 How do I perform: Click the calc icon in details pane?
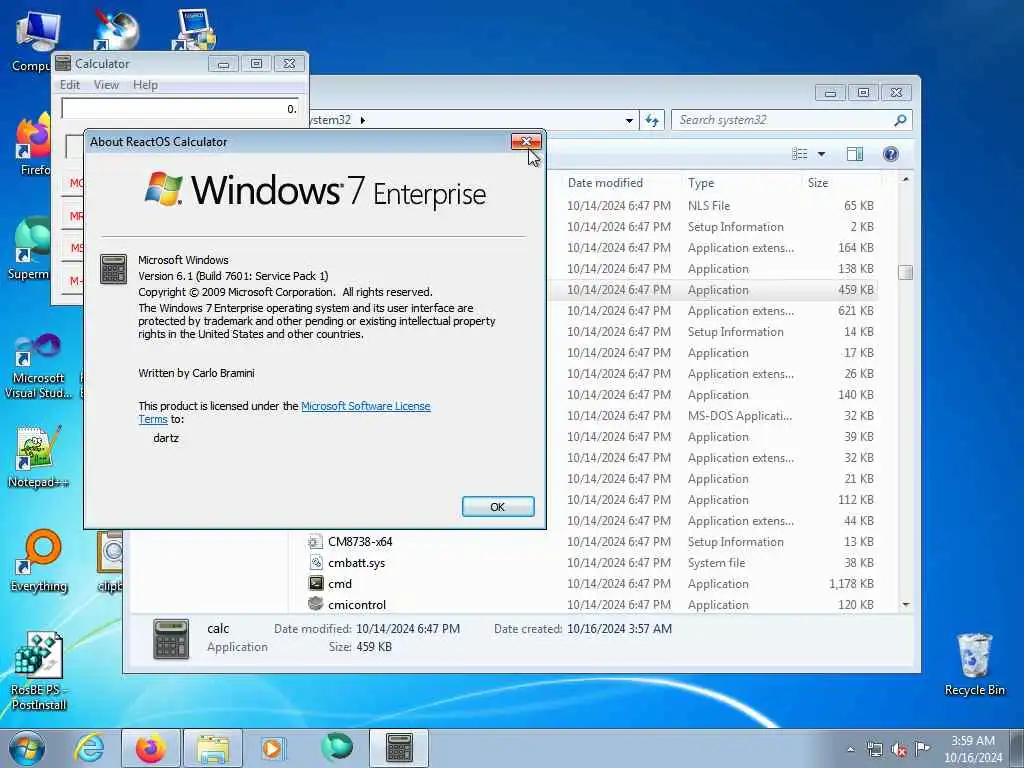(x=171, y=639)
